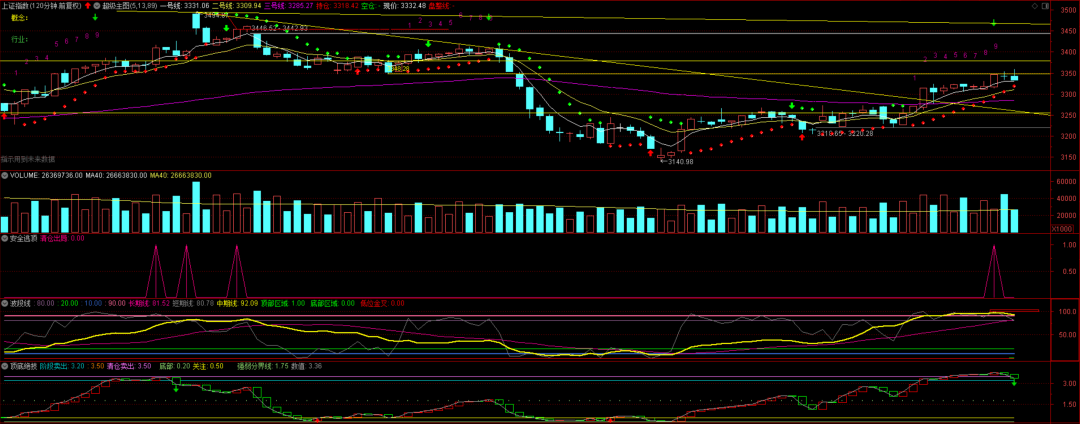
Task: Click the 现价: 3332.48 value
Action: 405,6
